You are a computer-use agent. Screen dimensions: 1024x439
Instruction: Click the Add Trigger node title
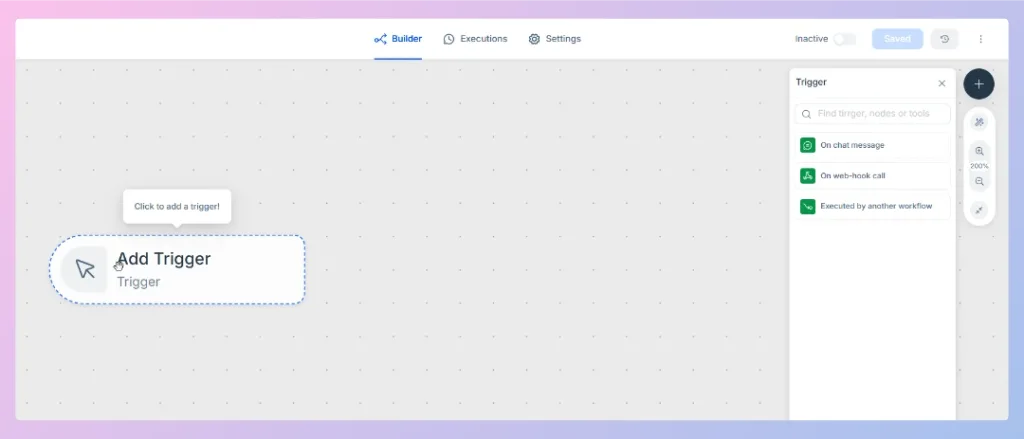pos(164,259)
